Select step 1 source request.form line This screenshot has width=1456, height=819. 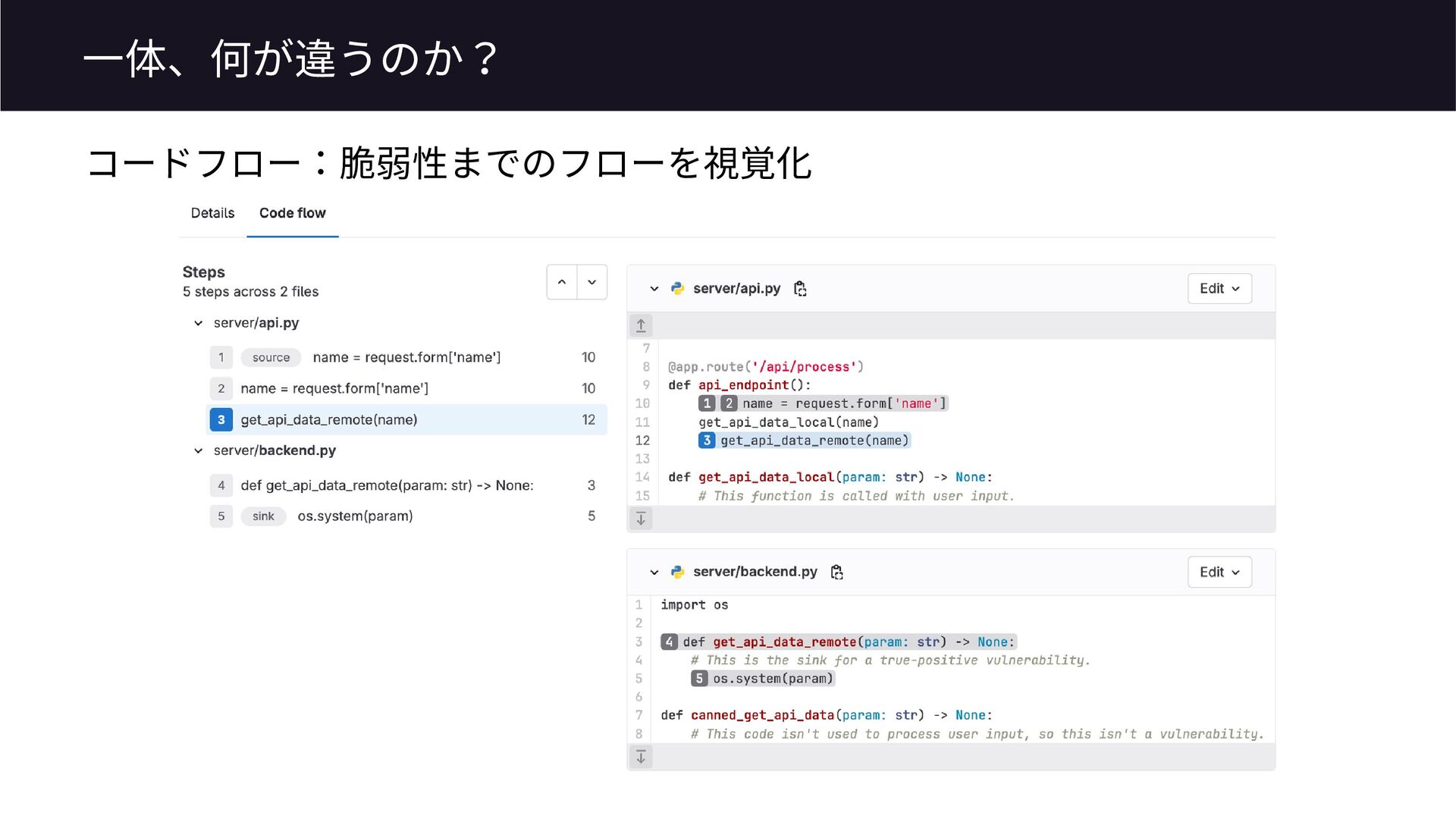tap(406, 357)
